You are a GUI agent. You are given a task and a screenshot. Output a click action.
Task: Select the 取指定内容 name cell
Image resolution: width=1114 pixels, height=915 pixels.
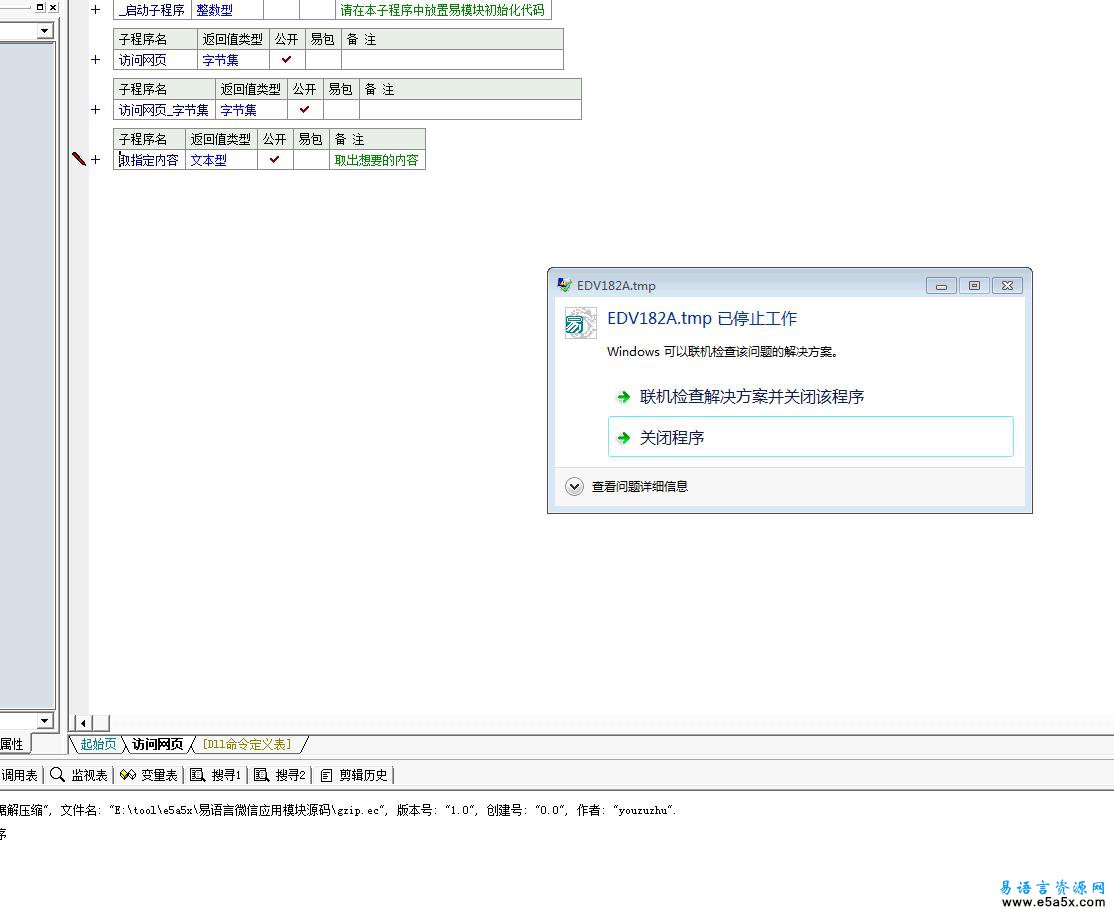coord(149,159)
